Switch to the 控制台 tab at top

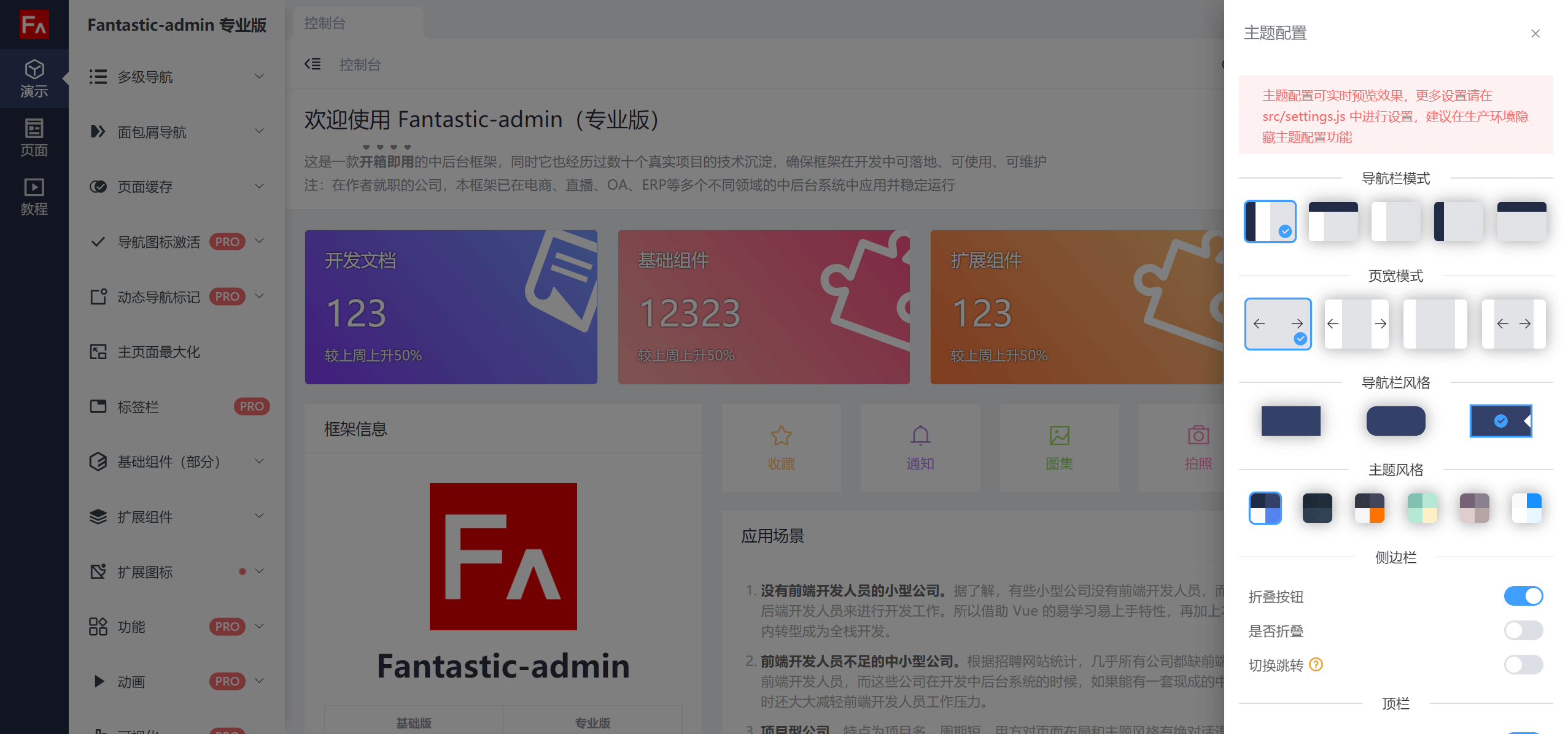(x=358, y=23)
